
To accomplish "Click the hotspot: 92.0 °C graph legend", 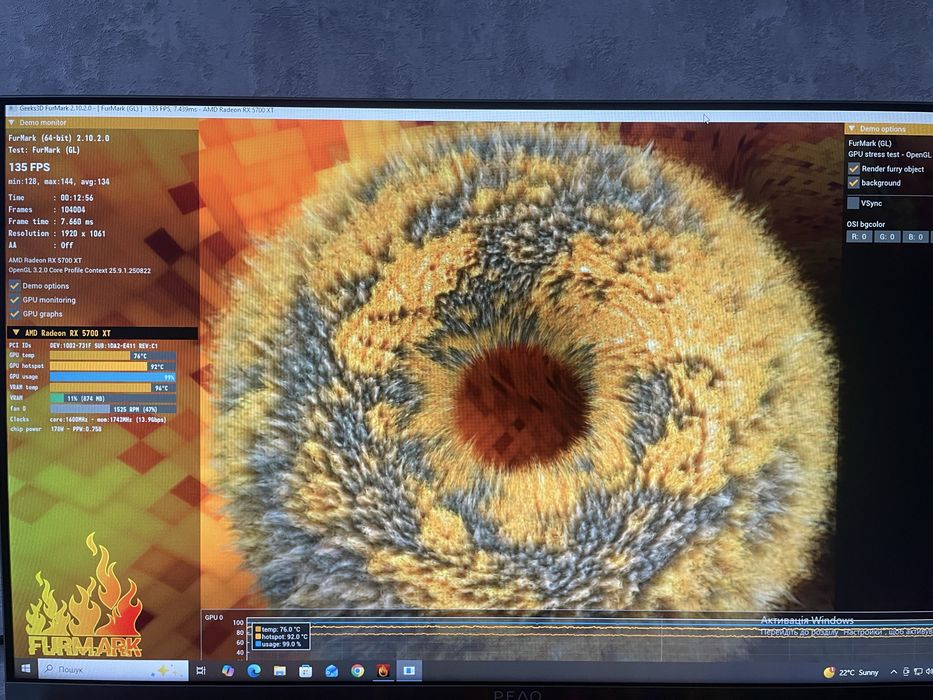I will coord(281,637).
